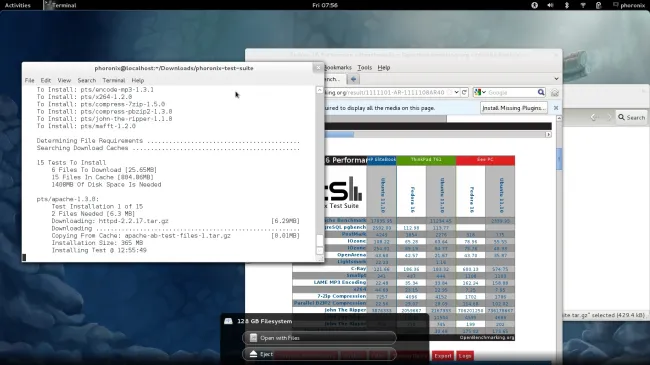650x365 pixels.
Task: Click the terminal scrollbar thumb
Action: click(319, 240)
